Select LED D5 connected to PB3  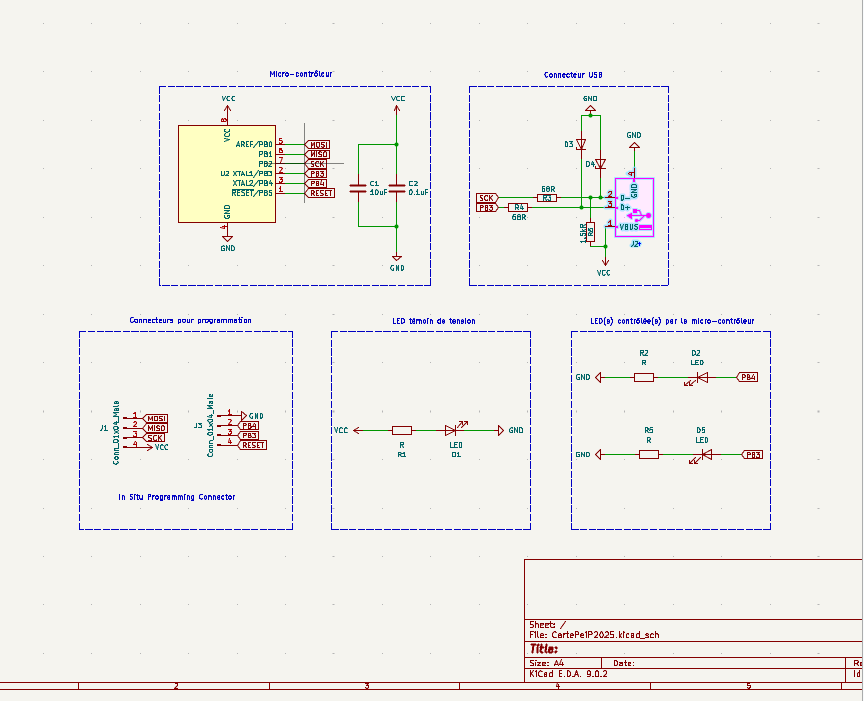click(x=706, y=454)
